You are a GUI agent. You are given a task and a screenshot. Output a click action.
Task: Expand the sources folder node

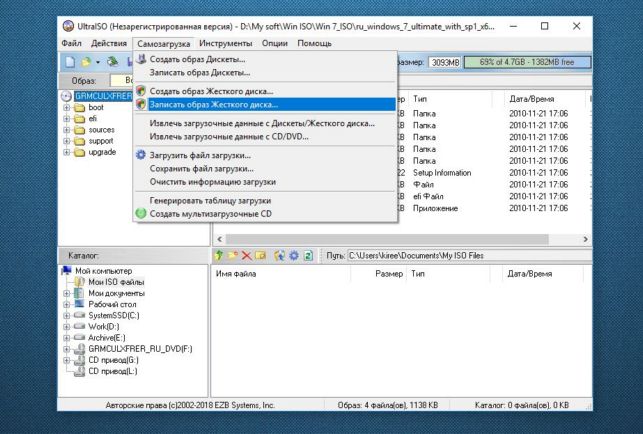(x=66, y=130)
